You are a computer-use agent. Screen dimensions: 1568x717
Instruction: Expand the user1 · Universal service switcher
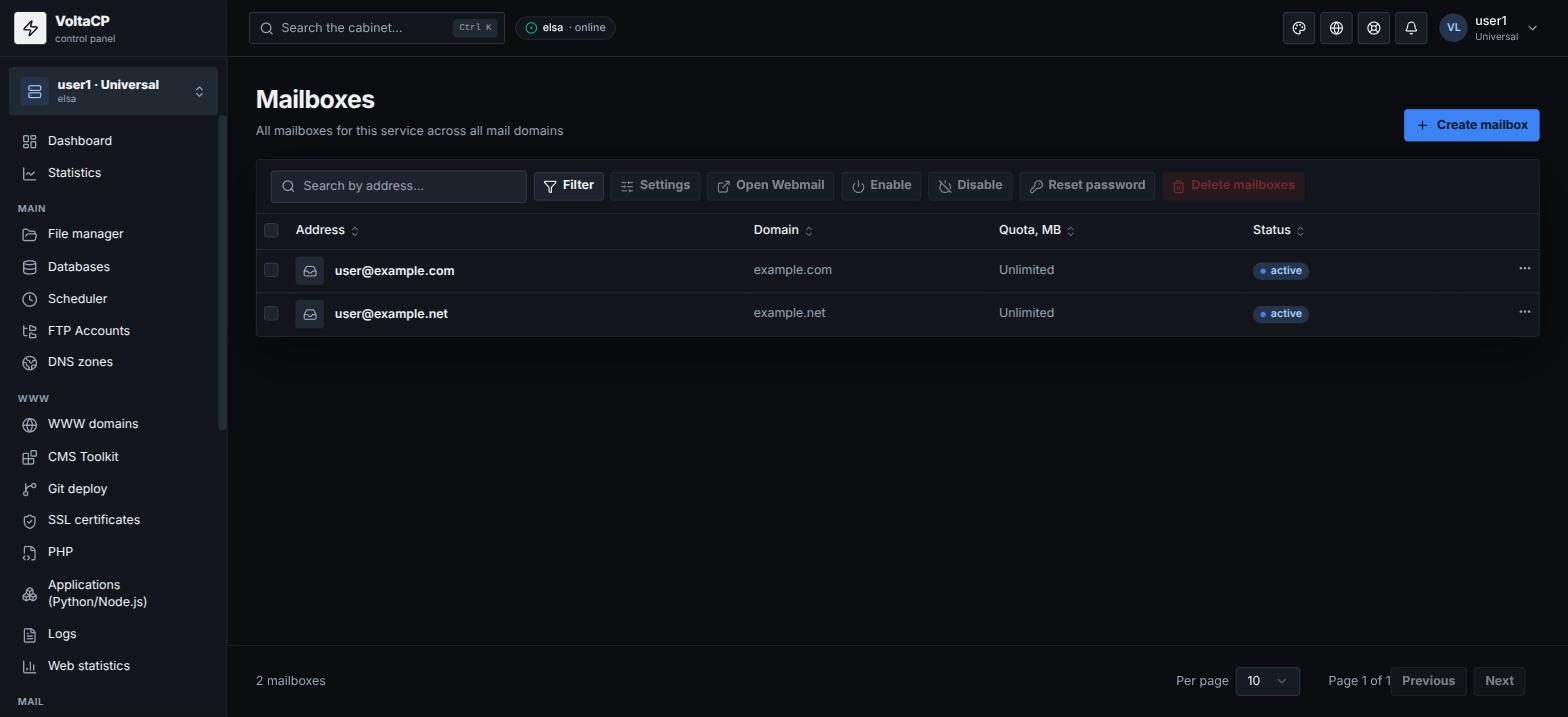coord(113,91)
